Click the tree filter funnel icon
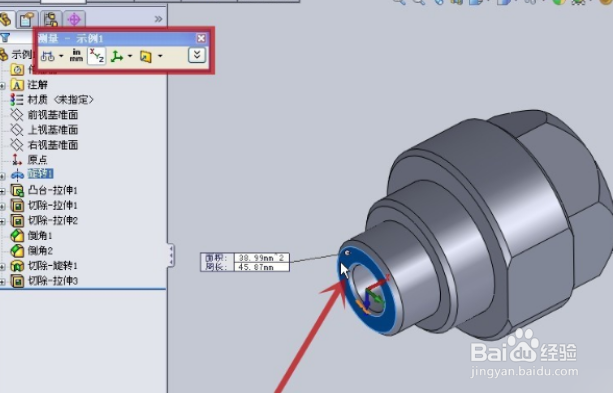Screen dimensions: 613x393 (x=5, y=38)
